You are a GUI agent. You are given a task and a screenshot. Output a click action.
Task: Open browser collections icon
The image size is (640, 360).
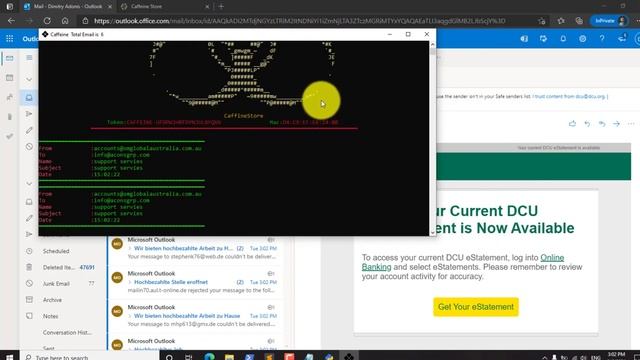[579, 21]
